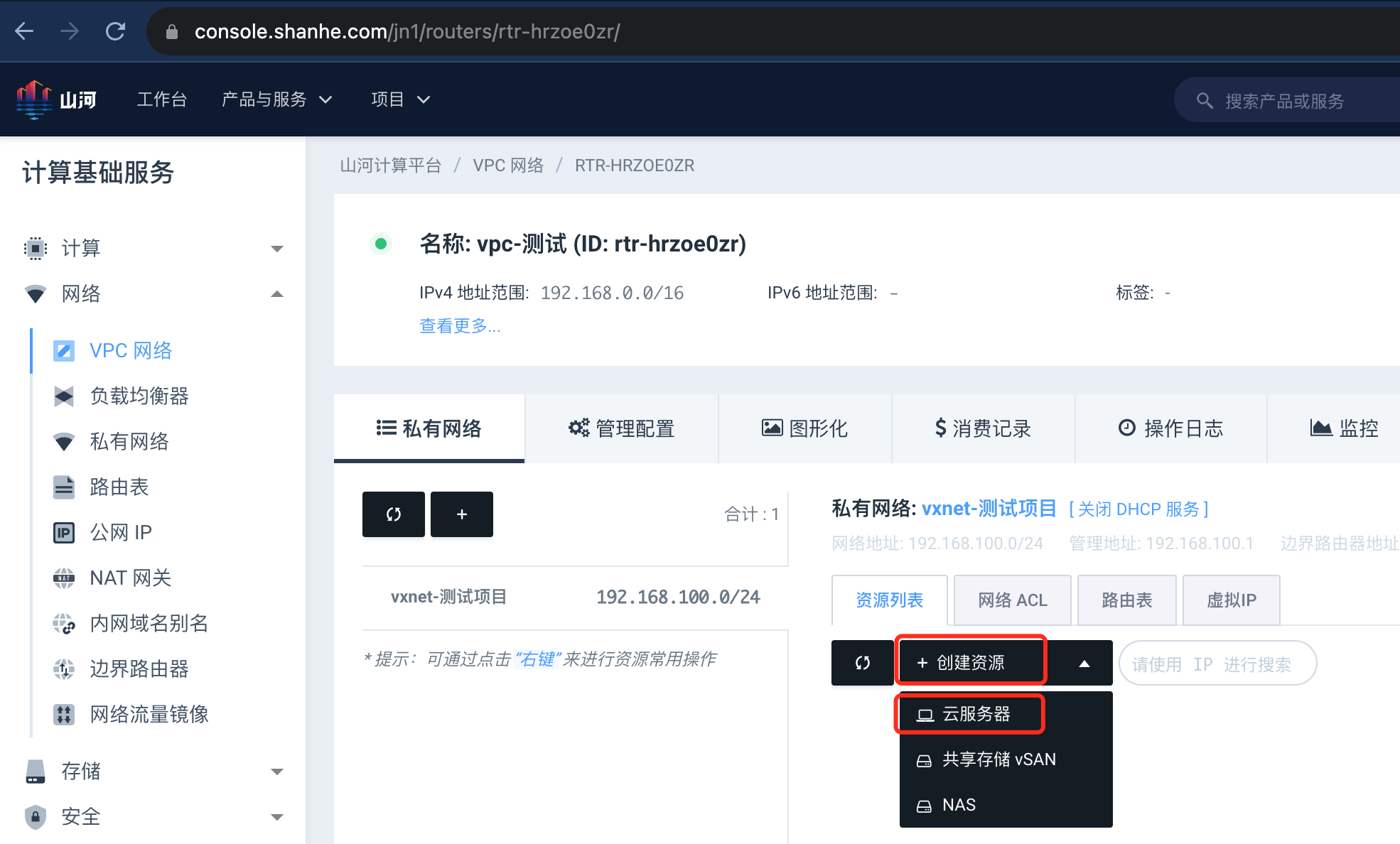
Task: Click the search magnifier icon
Action: click(x=1205, y=101)
